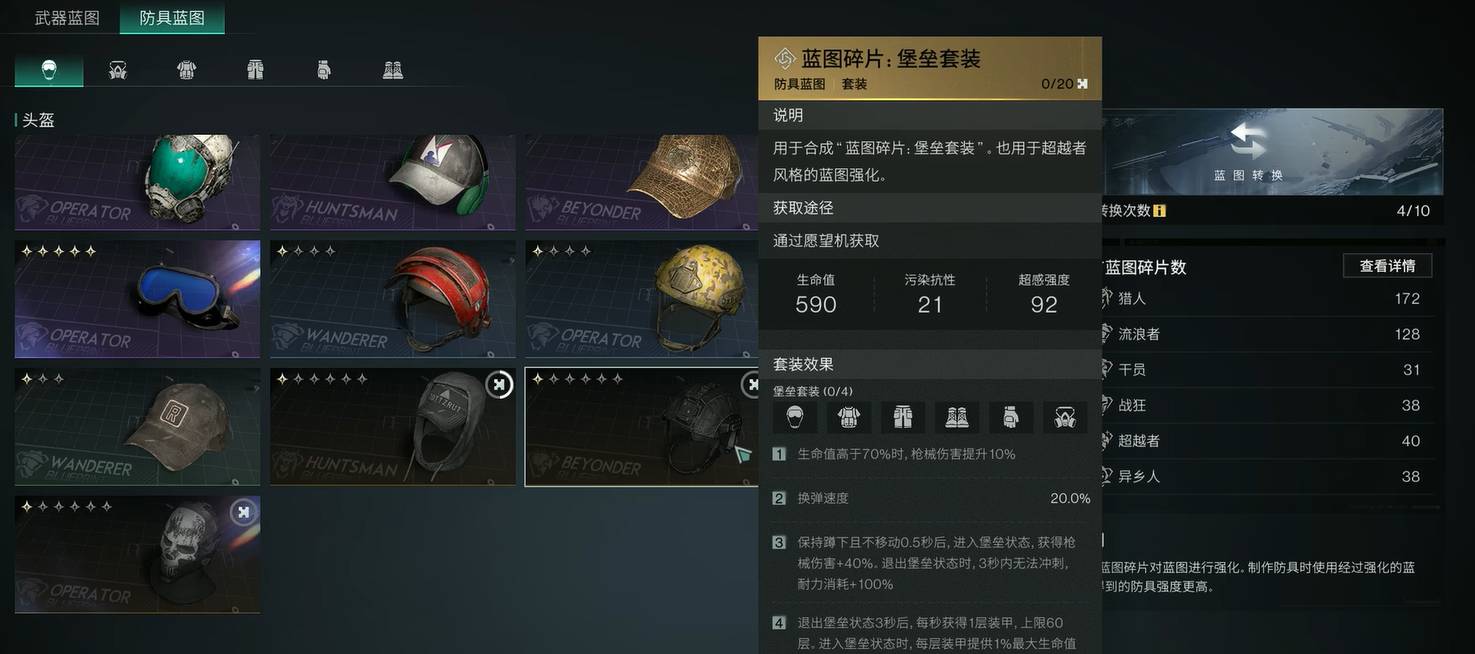This screenshot has height=654, width=1475.
Task: Select the jacket armor category icon
Action: click(x=186, y=70)
